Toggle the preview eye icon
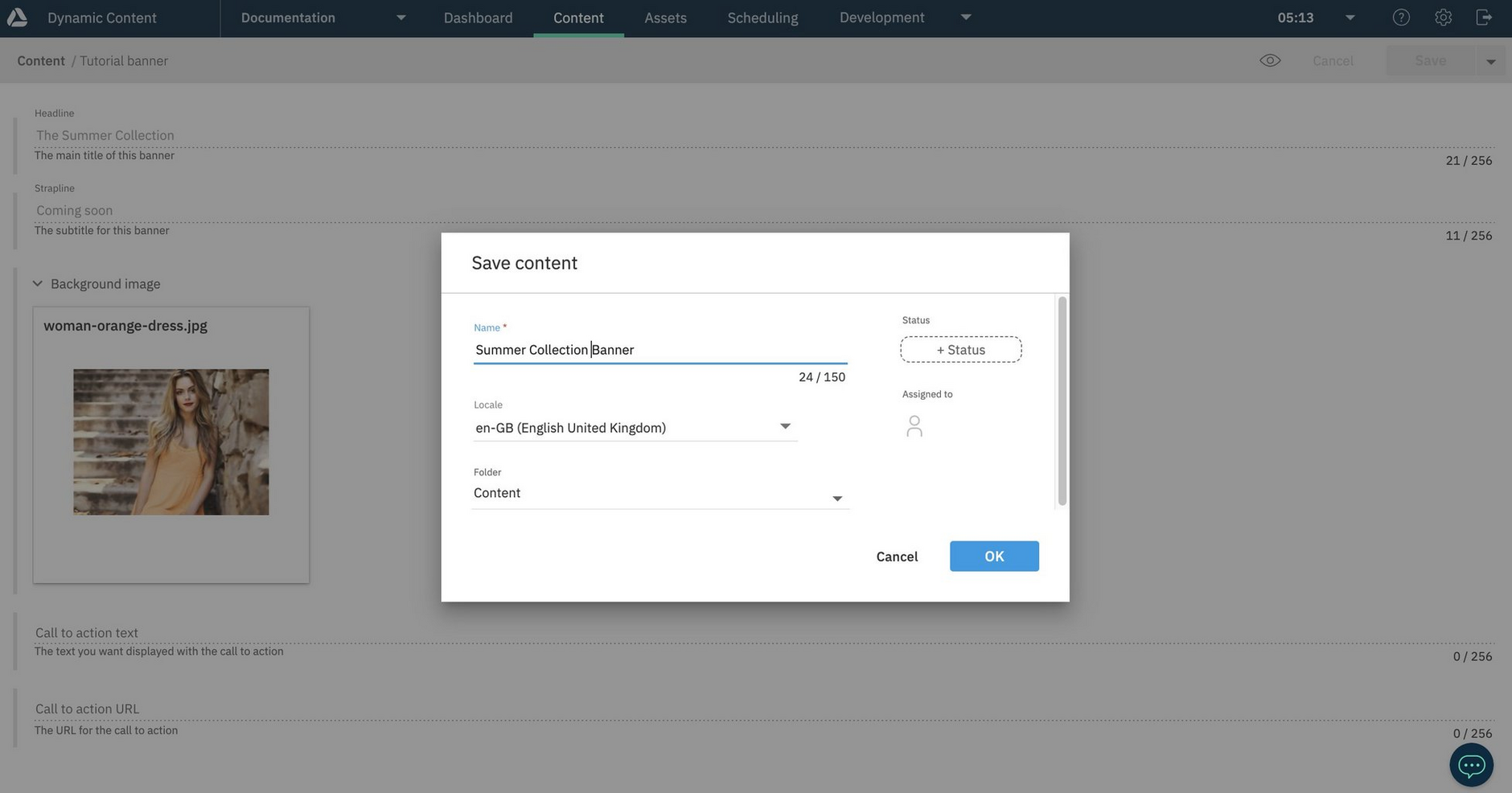Screen dimensions: 1512x793 (1270, 61)
